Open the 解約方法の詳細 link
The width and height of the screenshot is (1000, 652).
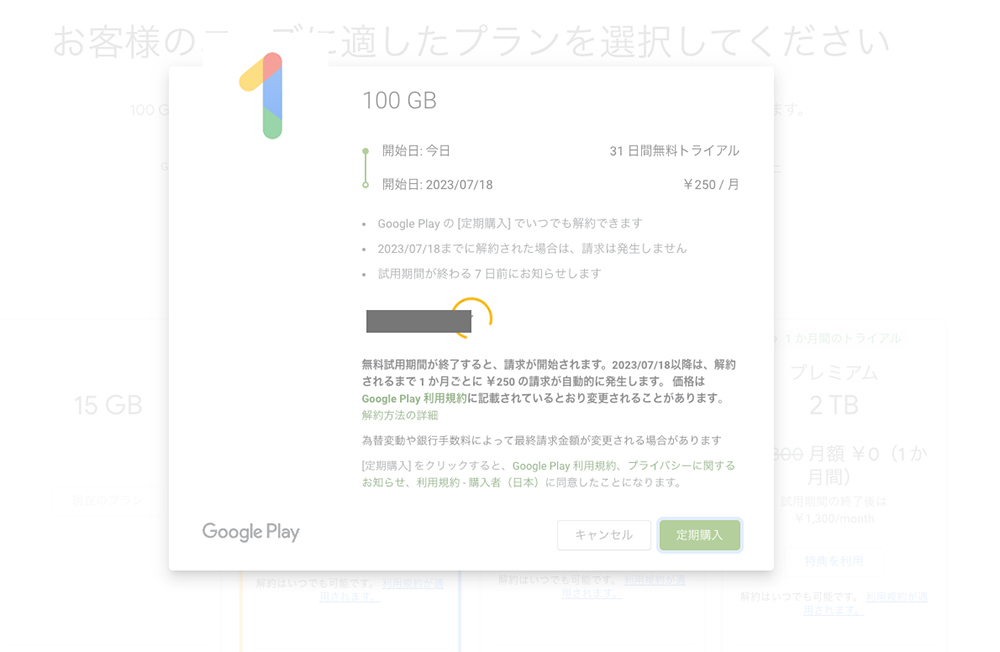(400, 415)
